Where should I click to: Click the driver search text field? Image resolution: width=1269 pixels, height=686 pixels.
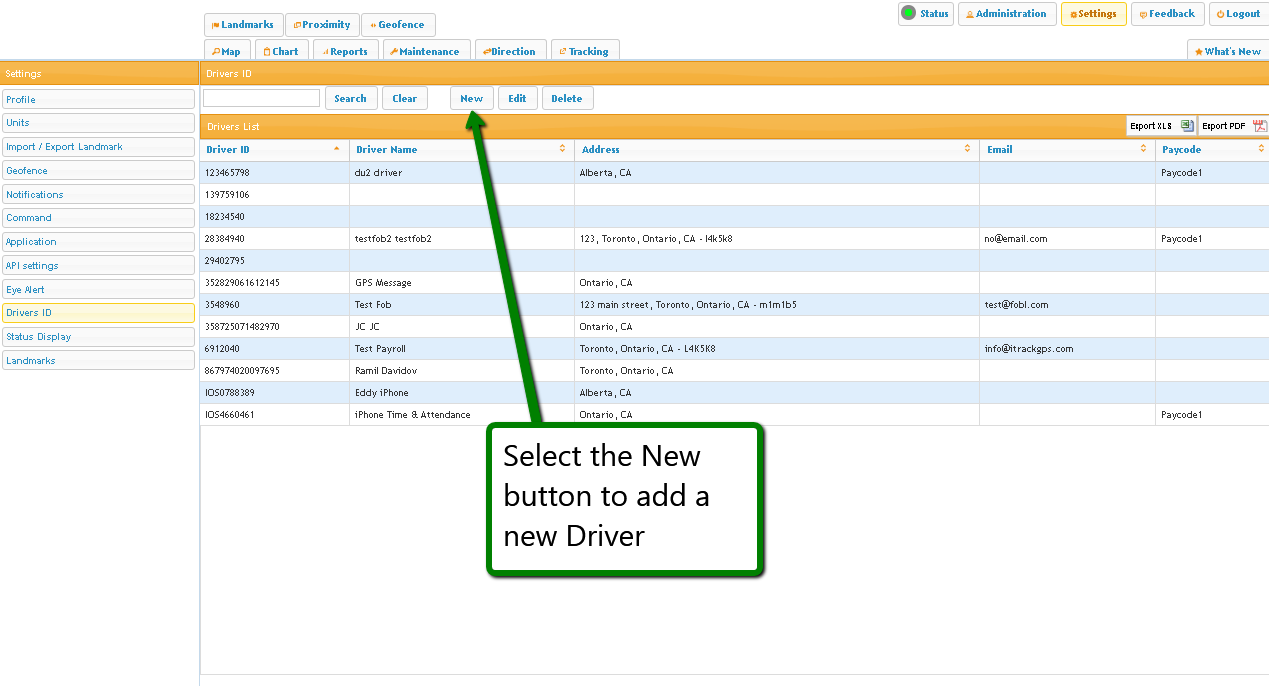(261, 98)
